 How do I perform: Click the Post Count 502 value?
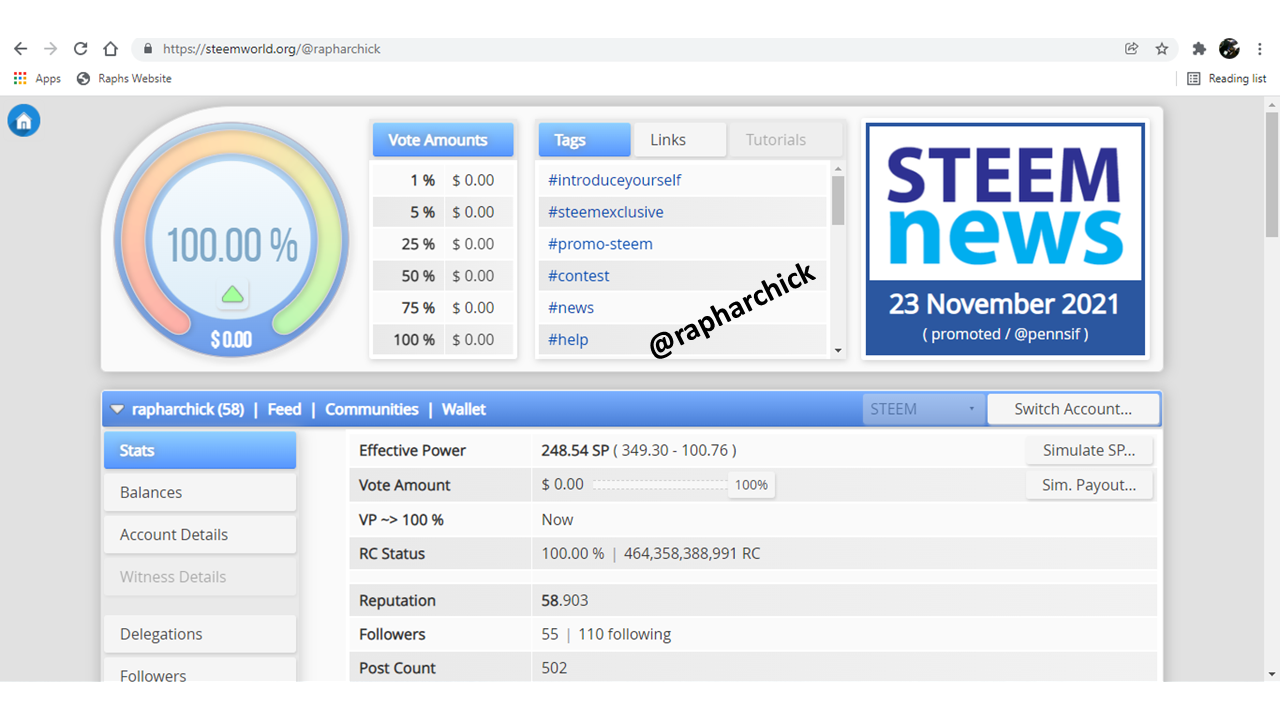coord(554,668)
